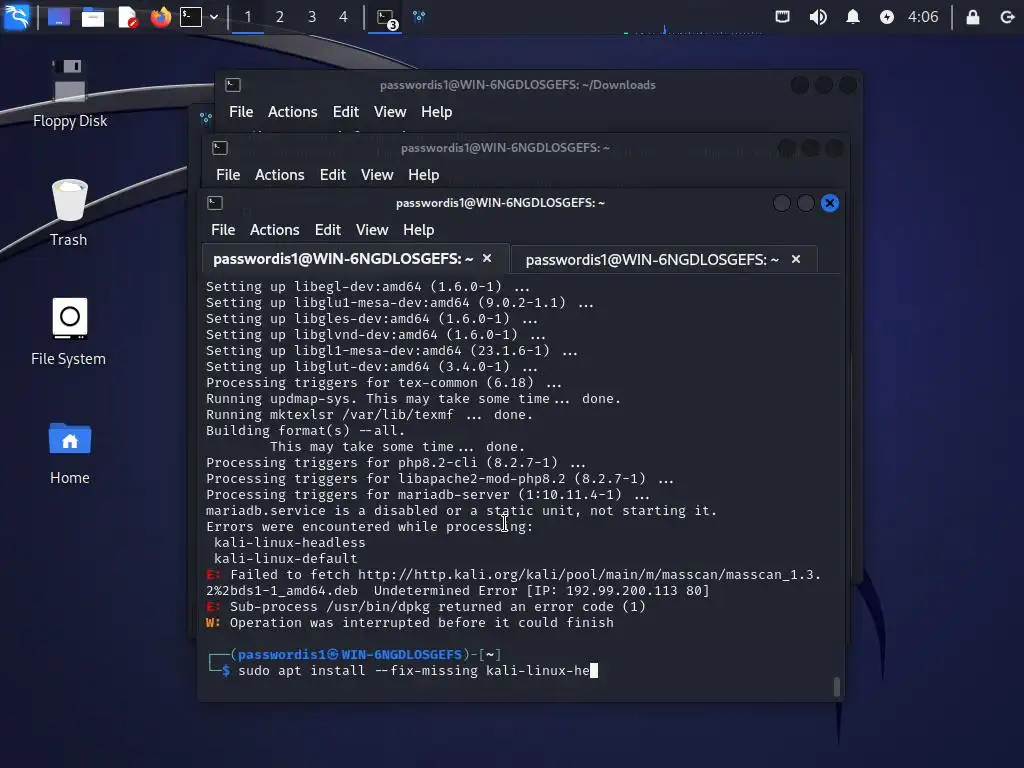Click the show desktop panel icon
Image resolution: width=1024 pixels, height=768 pixels.
point(59,17)
